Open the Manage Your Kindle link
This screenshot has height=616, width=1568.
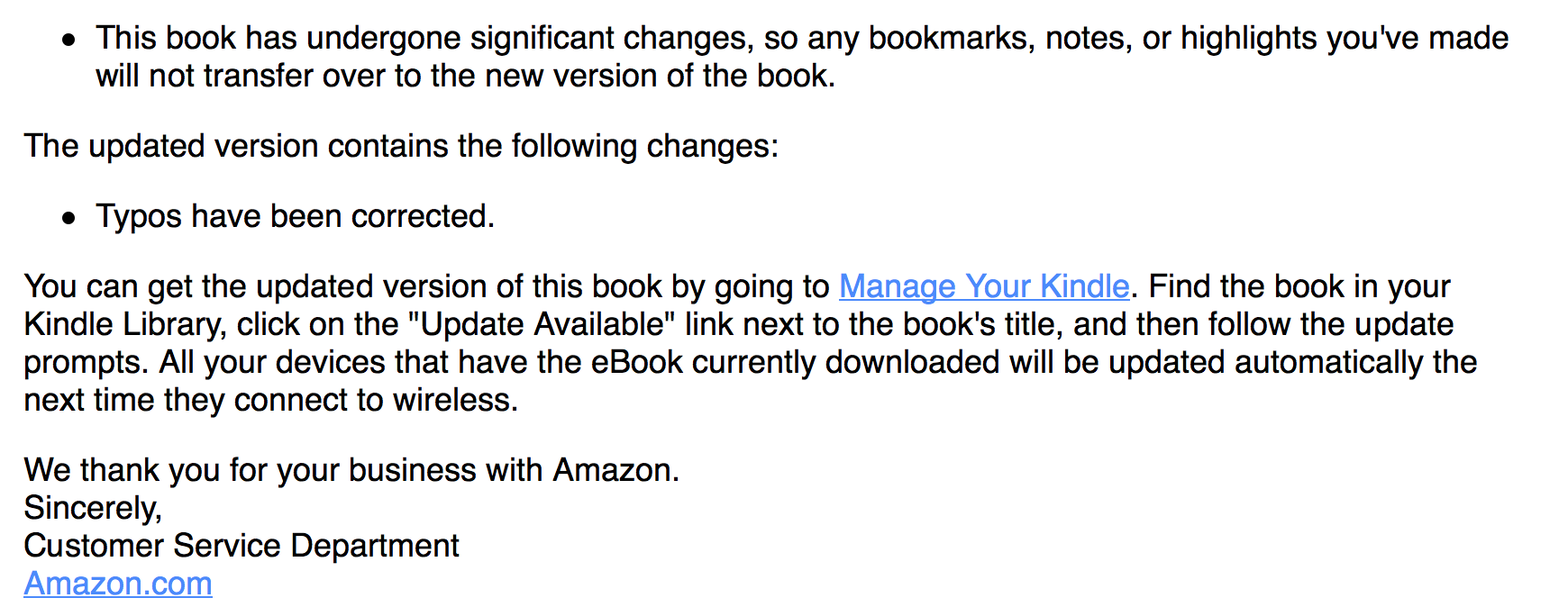[x=984, y=286]
